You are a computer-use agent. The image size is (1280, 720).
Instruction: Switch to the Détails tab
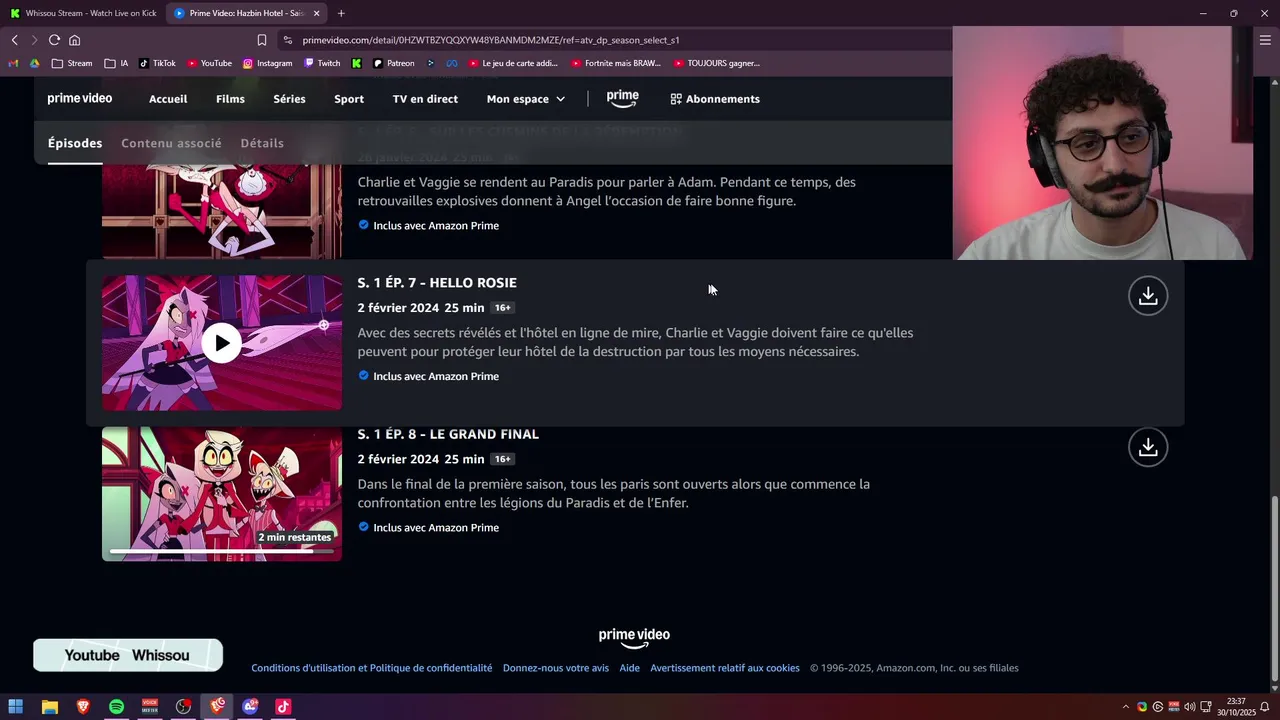(262, 143)
